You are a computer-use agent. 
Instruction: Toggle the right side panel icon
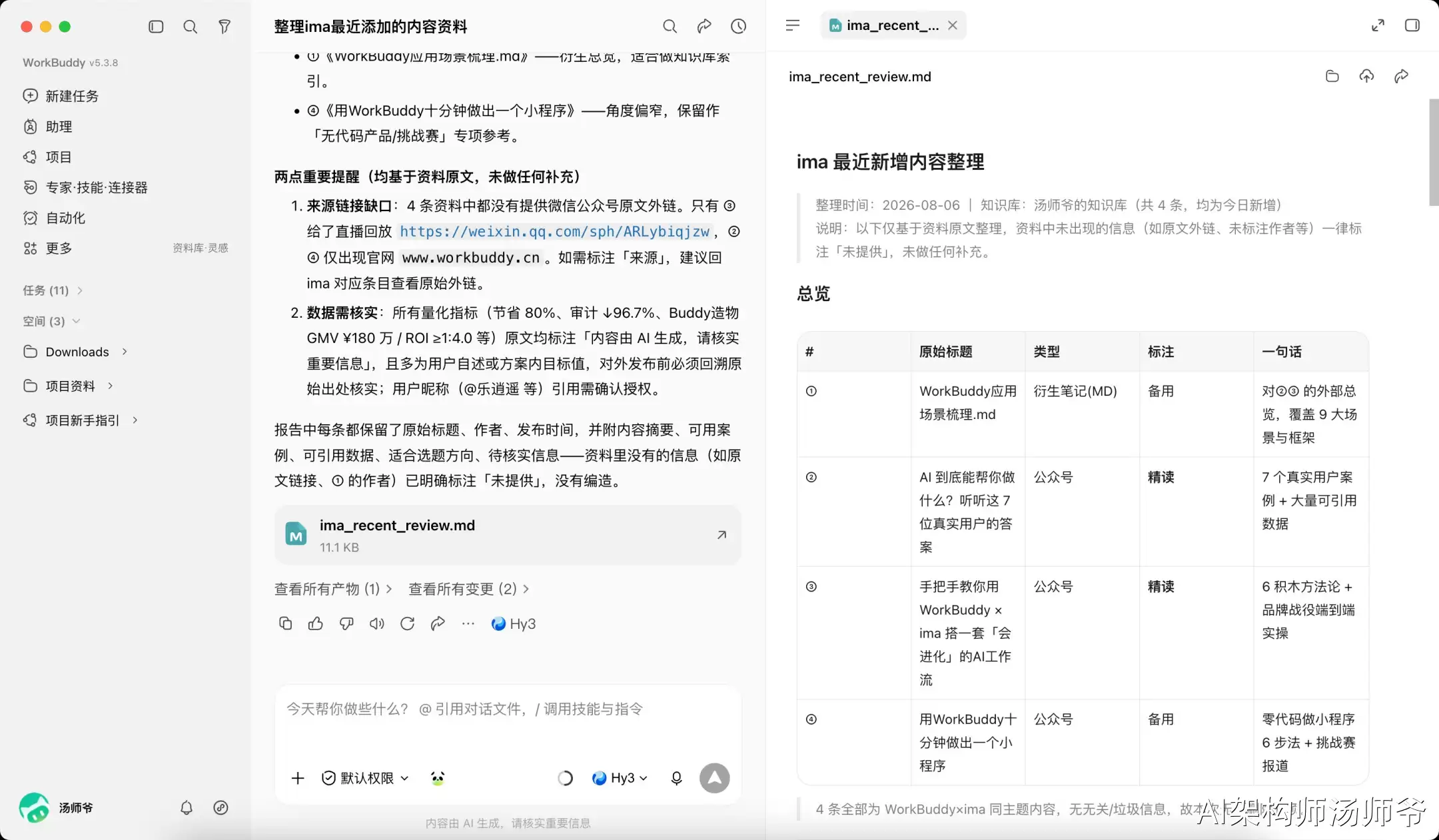[x=1412, y=25]
